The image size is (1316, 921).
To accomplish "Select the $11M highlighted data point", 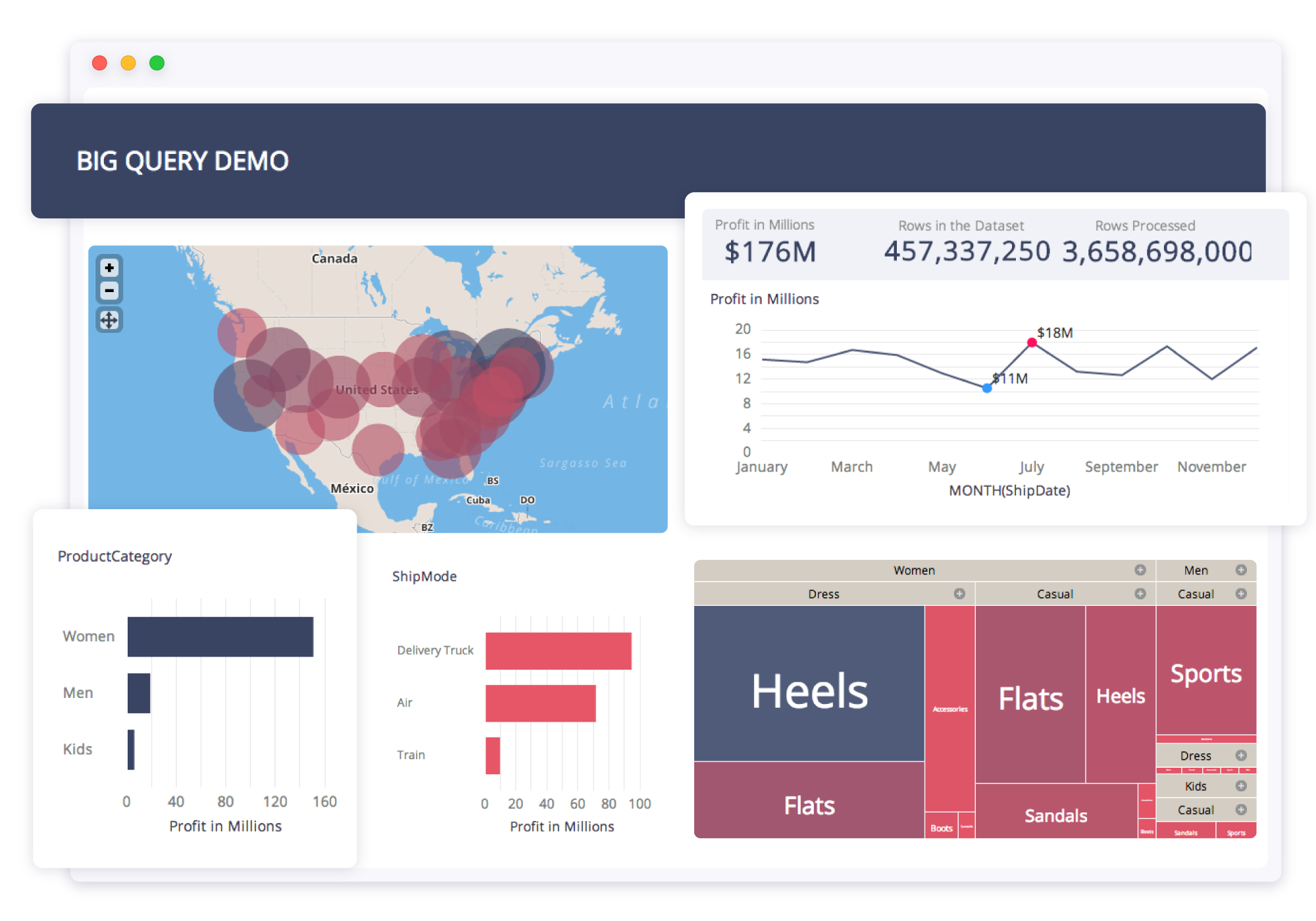I will click(986, 388).
